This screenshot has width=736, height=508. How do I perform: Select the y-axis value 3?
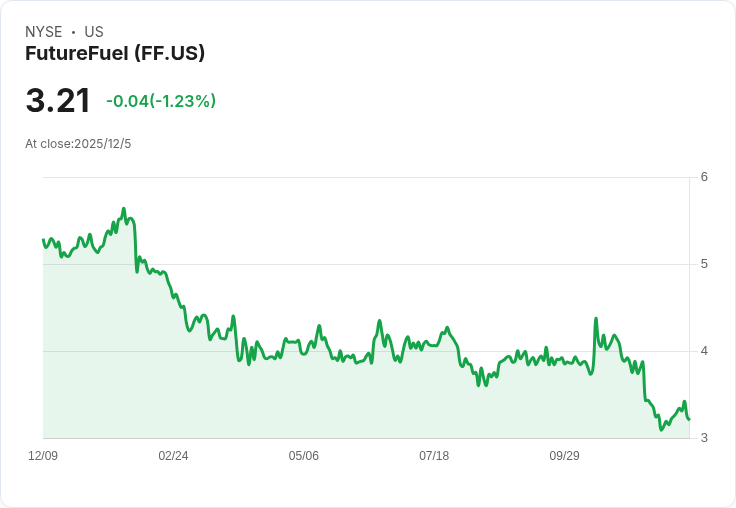coord(705,438)
